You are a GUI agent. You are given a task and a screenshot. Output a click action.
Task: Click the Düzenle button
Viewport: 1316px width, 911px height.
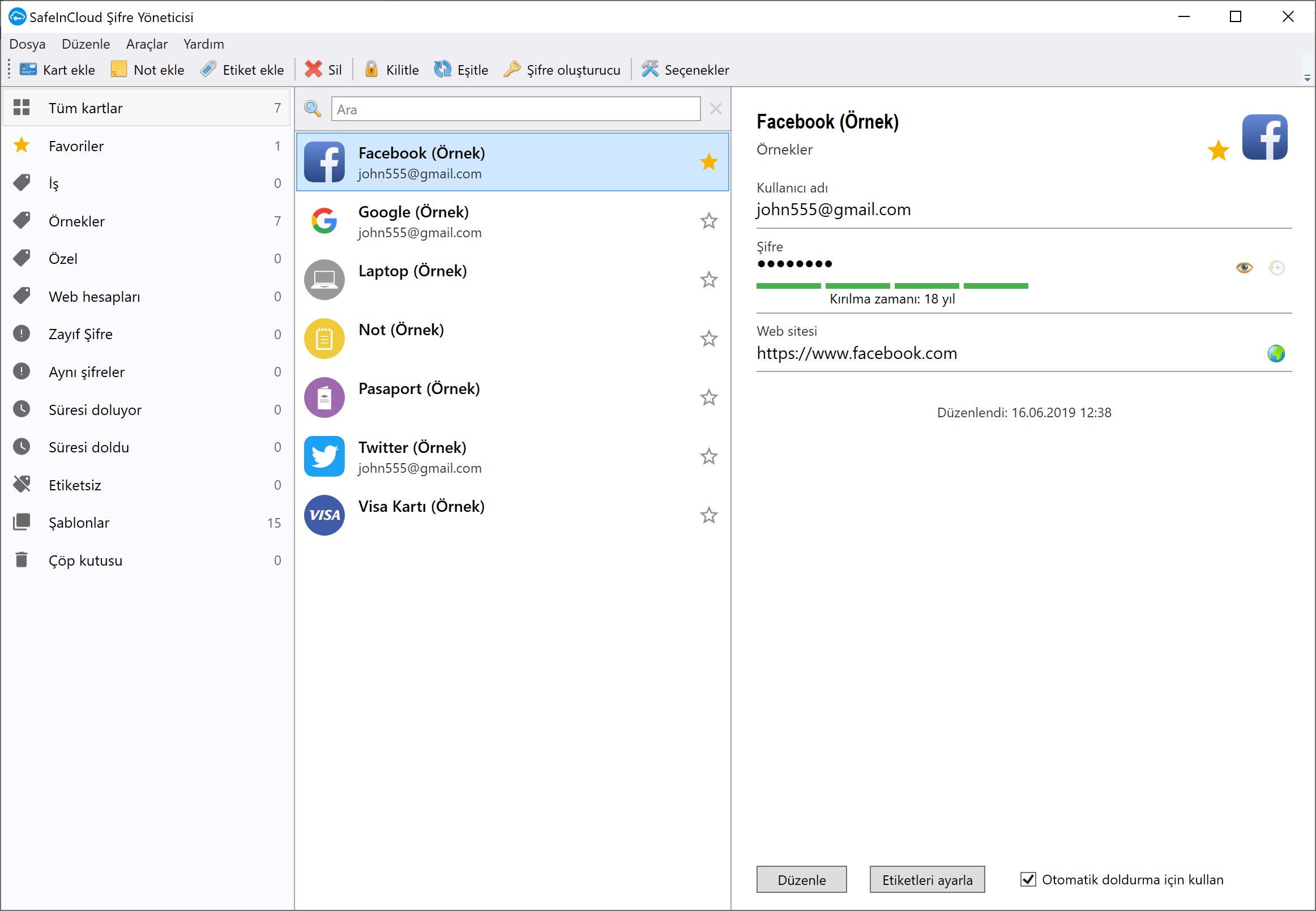801,880
